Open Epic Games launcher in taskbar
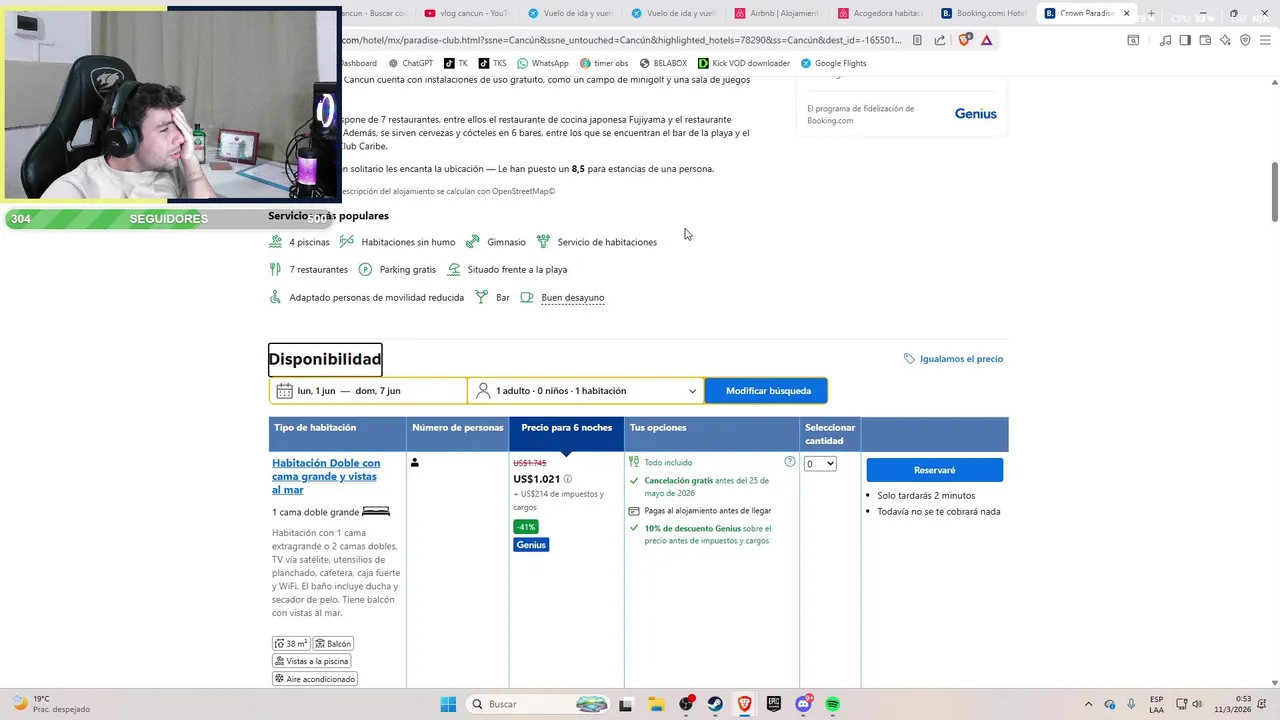The image size is (1280, 720). click(774, 704)
